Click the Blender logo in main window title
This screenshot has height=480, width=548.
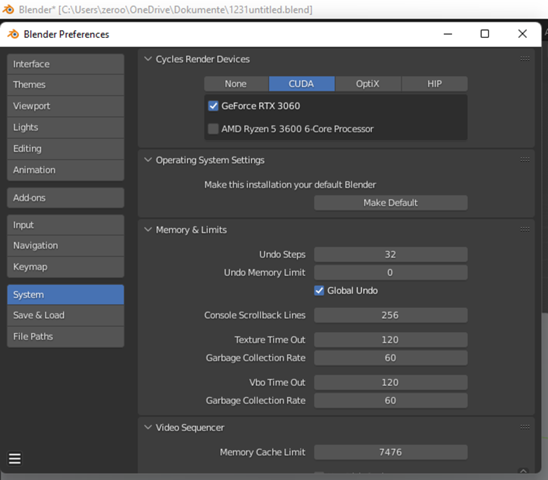[x=8, y=9]
